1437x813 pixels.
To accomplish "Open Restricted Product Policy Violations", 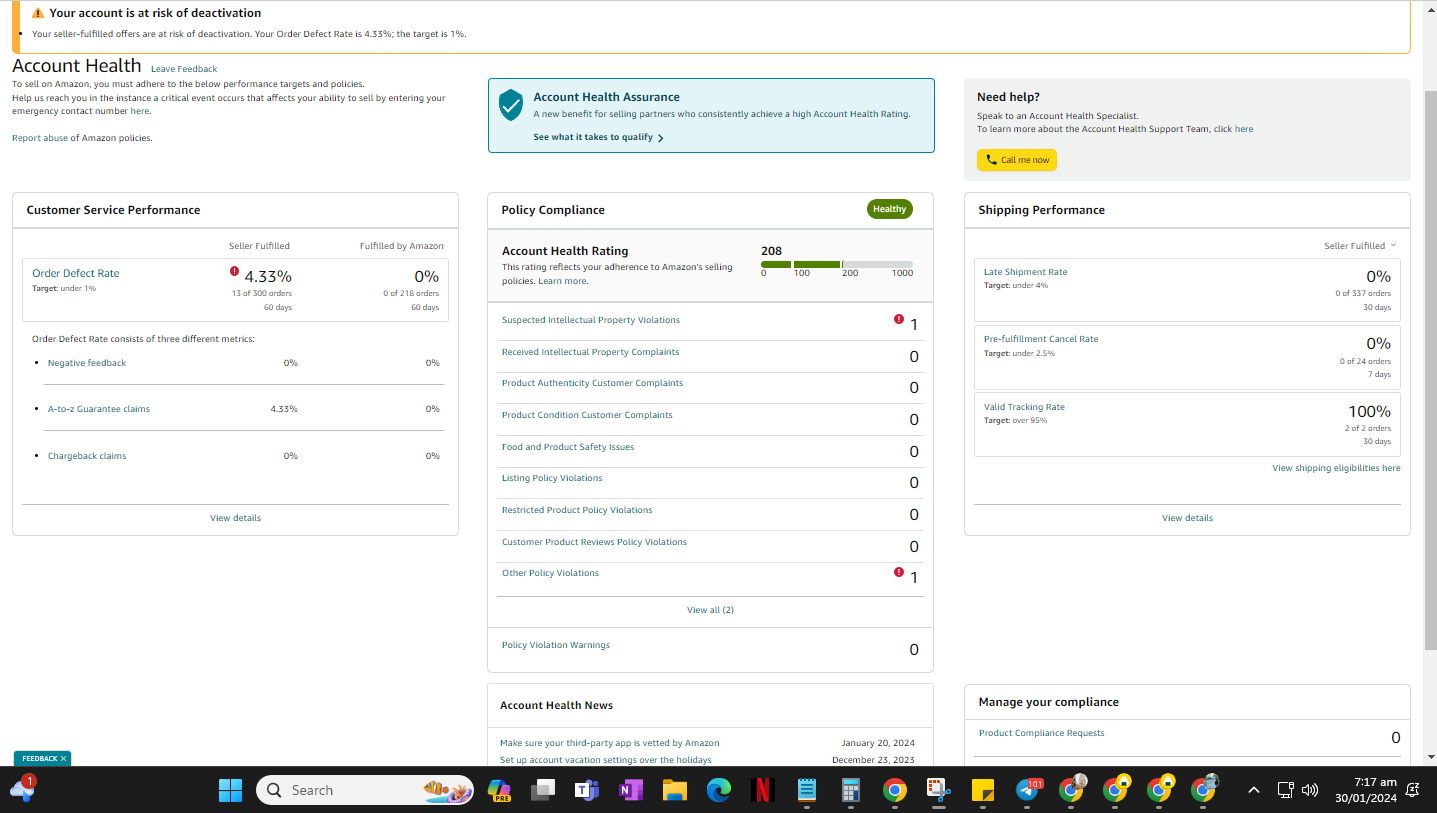I will pyautogui.click(x=577, y=510).
